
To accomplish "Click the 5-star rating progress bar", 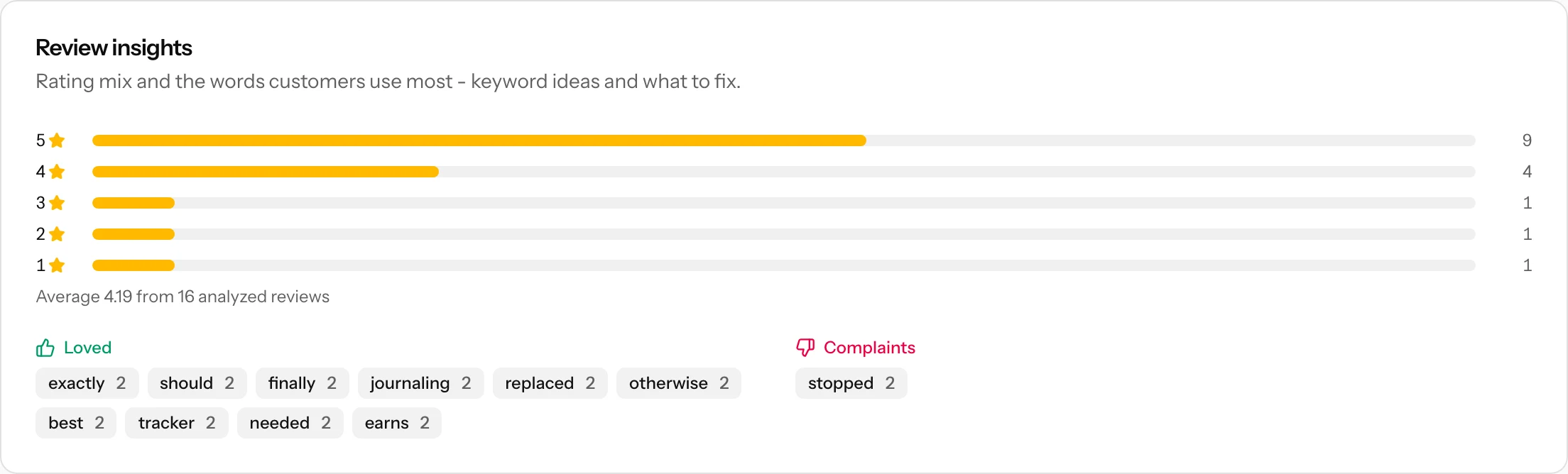I will point(784,140).
